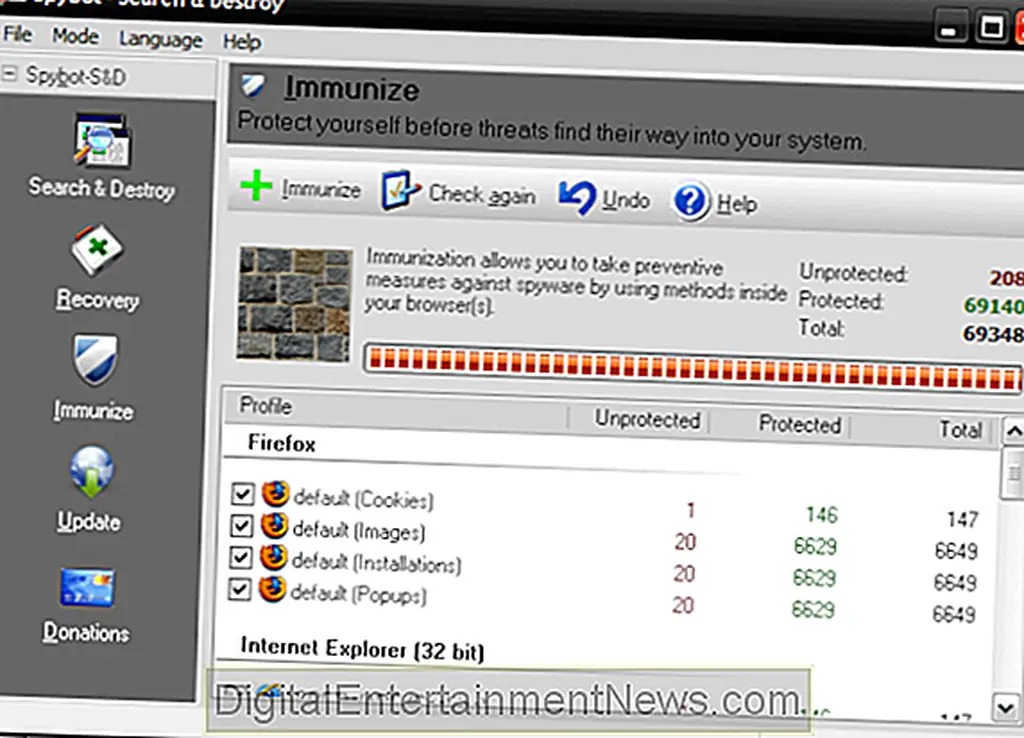Click scrollbar down arrow in profile list
This screenshot has width=1024, height=738.
(x=1008, y=708)
